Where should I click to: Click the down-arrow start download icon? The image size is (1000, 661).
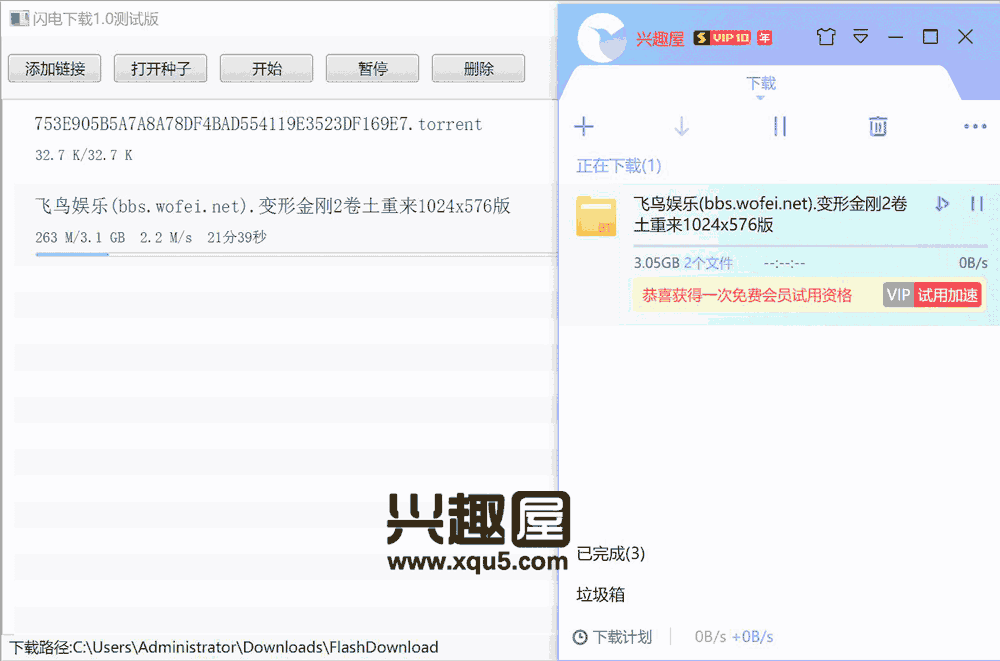click(x=681, y=126)
